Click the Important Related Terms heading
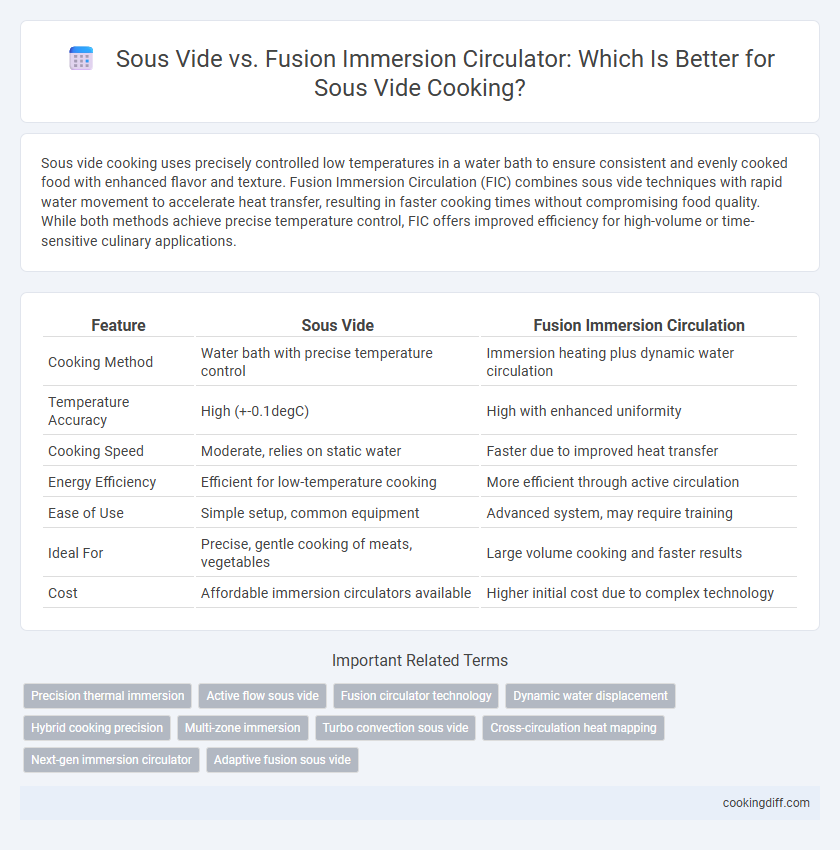This screenshot has height=850, width=840. [x=420, y=660]
